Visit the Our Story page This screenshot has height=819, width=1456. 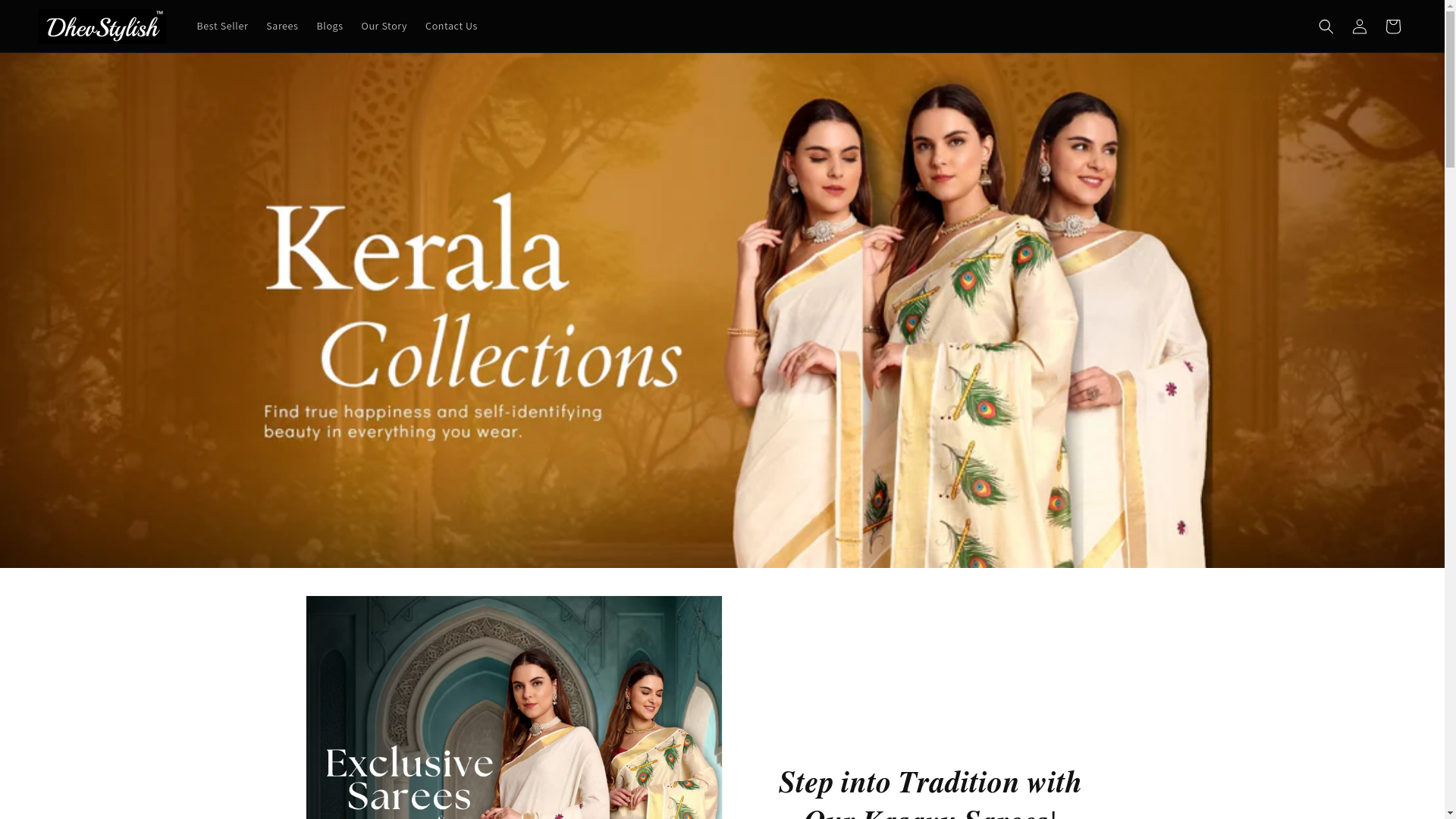tap(384, 26)
